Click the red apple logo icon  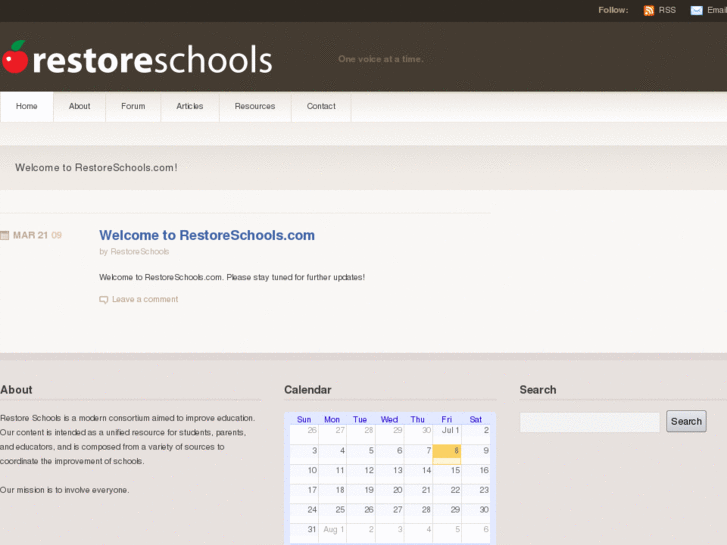point(15,57)
